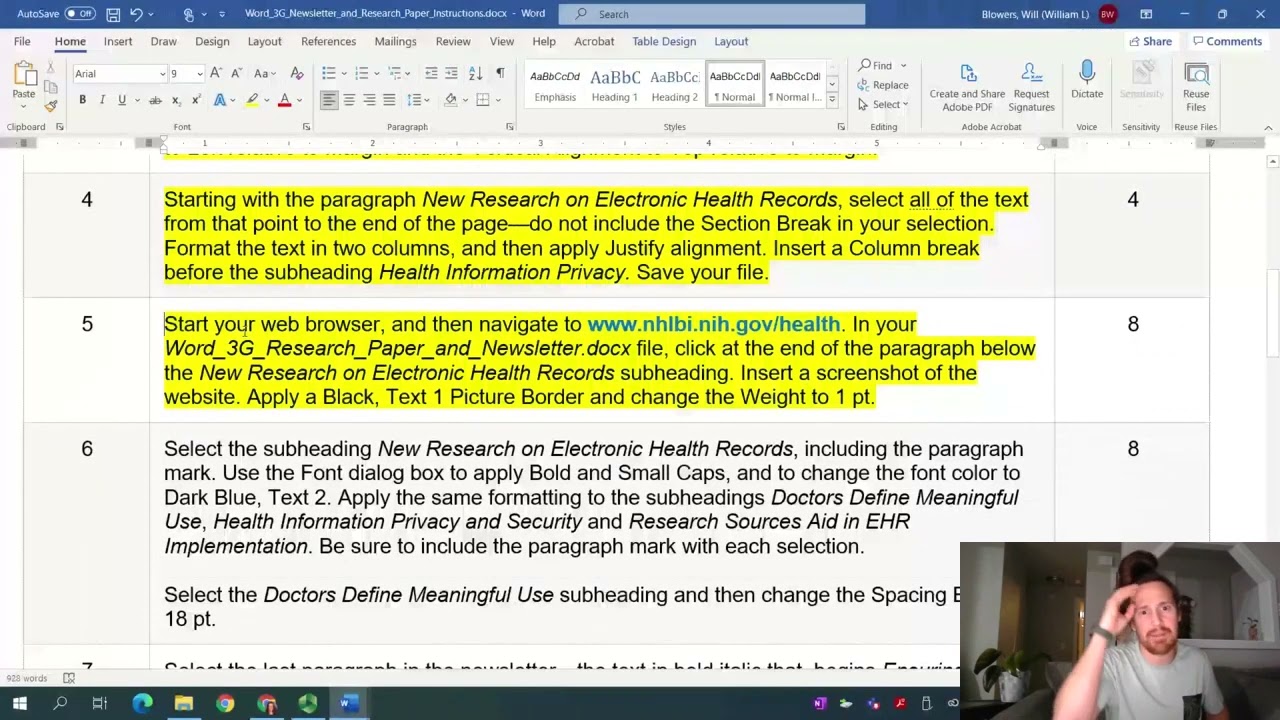Switch to the Design tab
1280x720 pixels.
(x=212, y=41)
